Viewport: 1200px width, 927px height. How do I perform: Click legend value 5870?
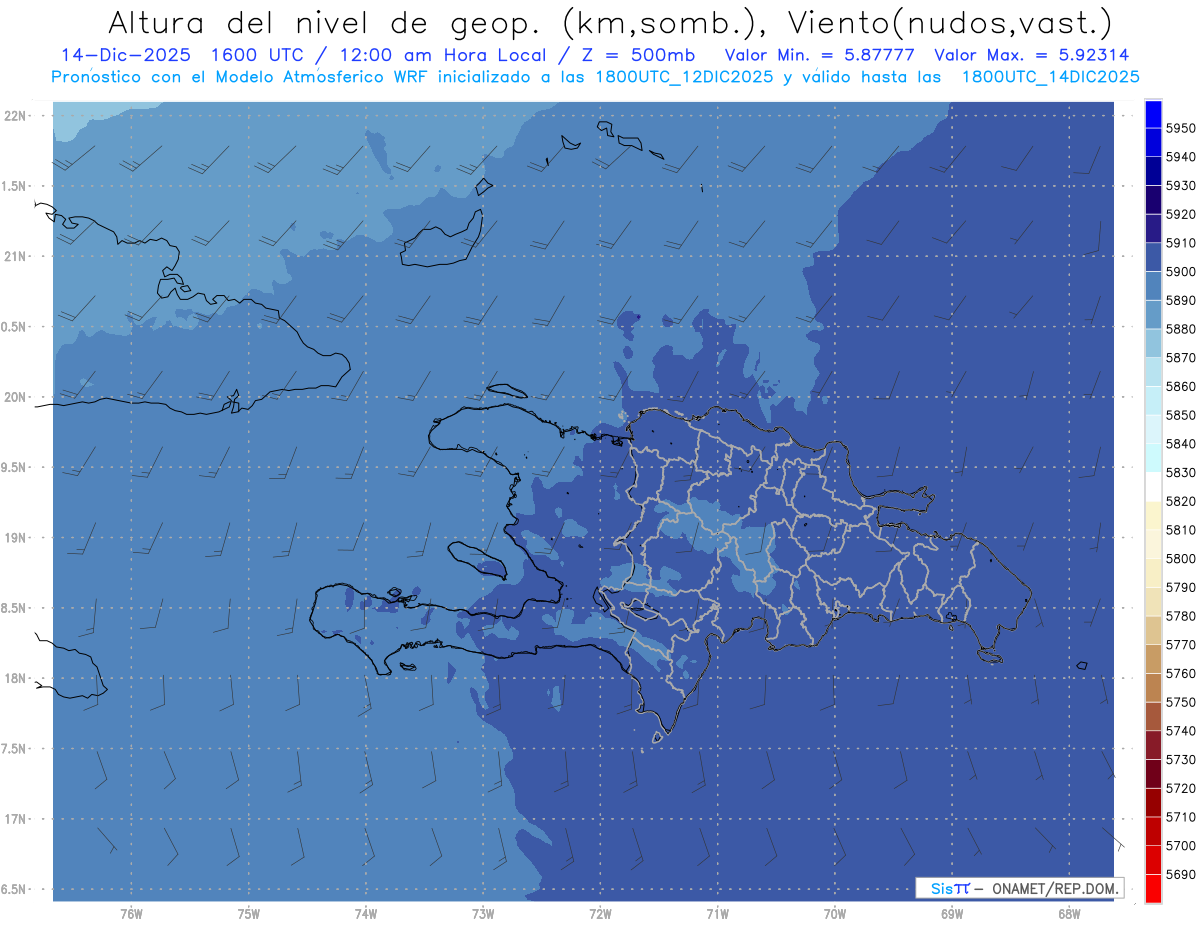(1180, 358)
